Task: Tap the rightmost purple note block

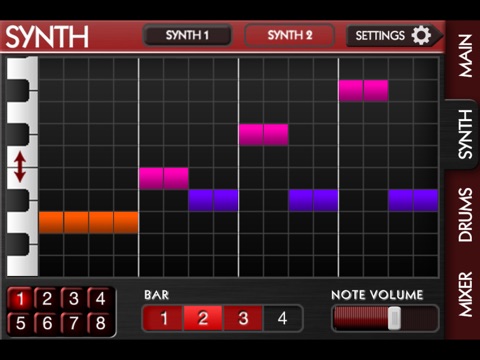Action: [413, 200]
